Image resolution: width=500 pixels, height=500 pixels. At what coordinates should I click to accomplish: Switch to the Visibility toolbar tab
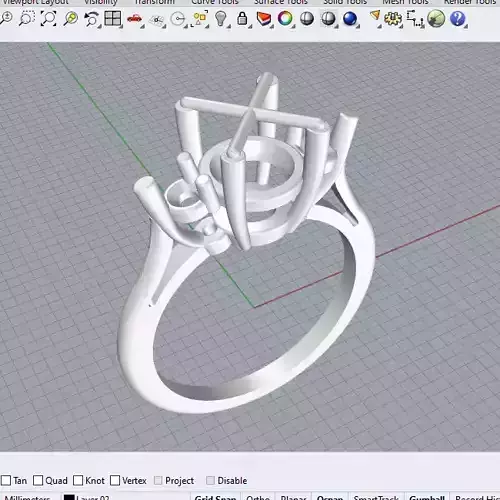coord(100,2)
